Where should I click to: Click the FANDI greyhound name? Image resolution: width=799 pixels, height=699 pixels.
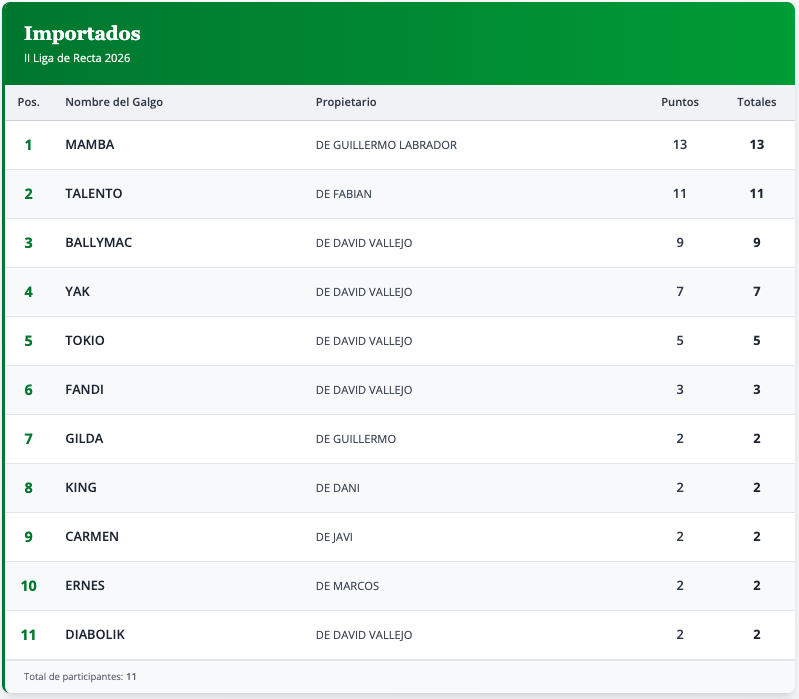84,390
